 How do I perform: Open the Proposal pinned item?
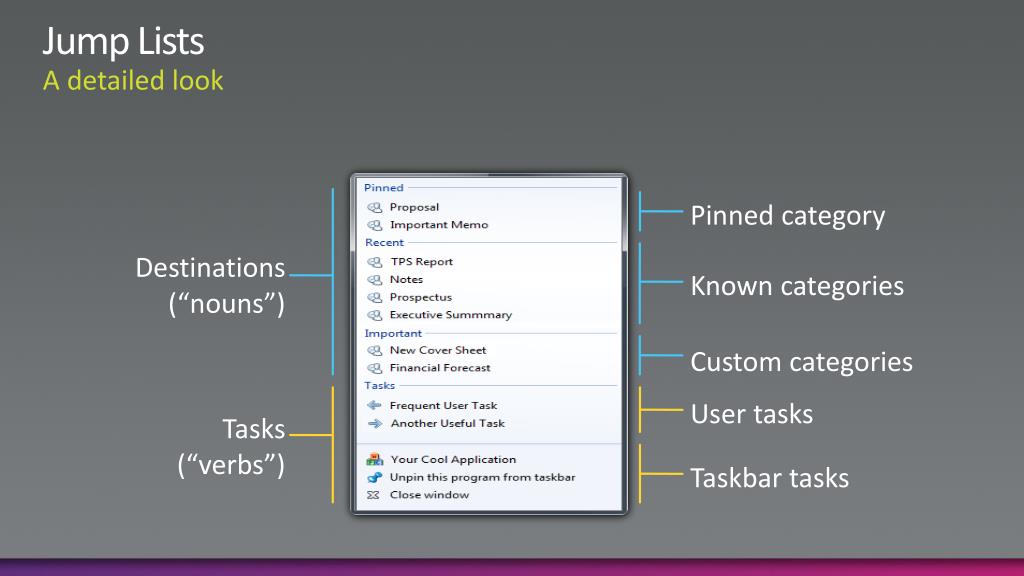click(x=414, y=207)
